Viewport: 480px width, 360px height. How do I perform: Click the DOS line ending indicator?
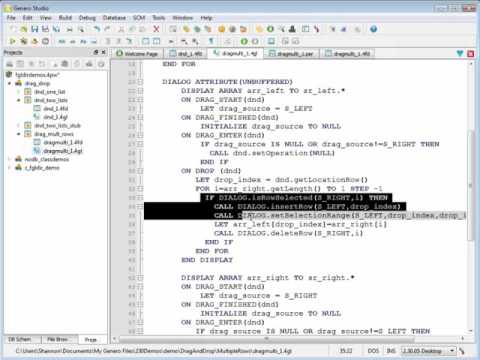(x=373, y=351)
